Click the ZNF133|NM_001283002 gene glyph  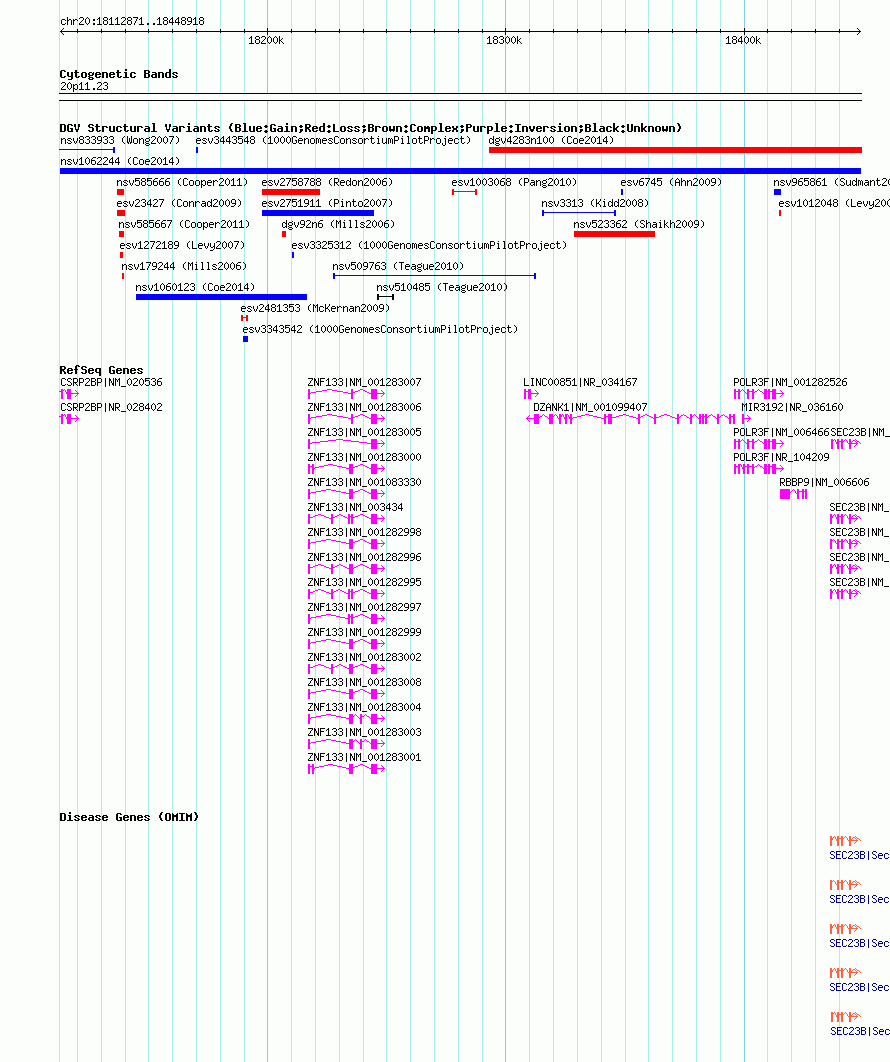(x=347, y=668)
